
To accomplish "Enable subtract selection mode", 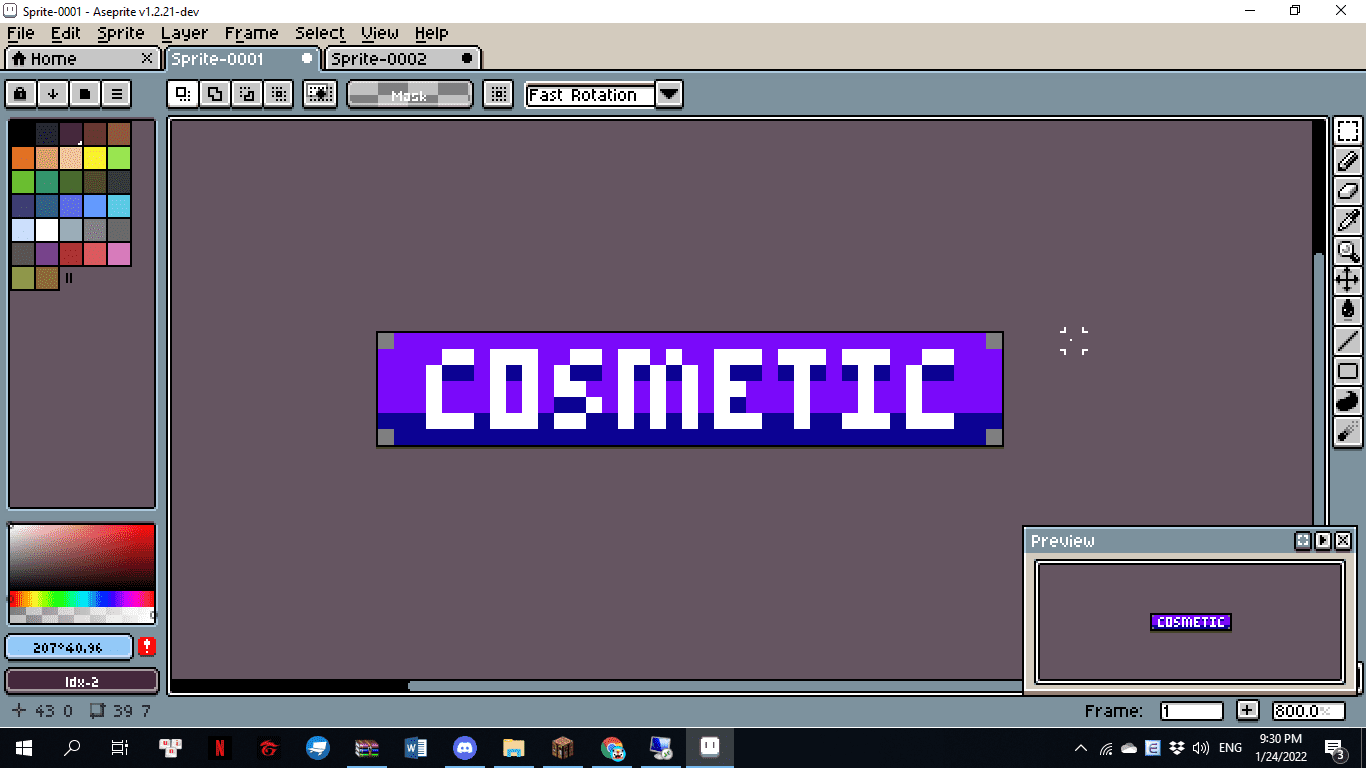I will [x=247, y=93].
